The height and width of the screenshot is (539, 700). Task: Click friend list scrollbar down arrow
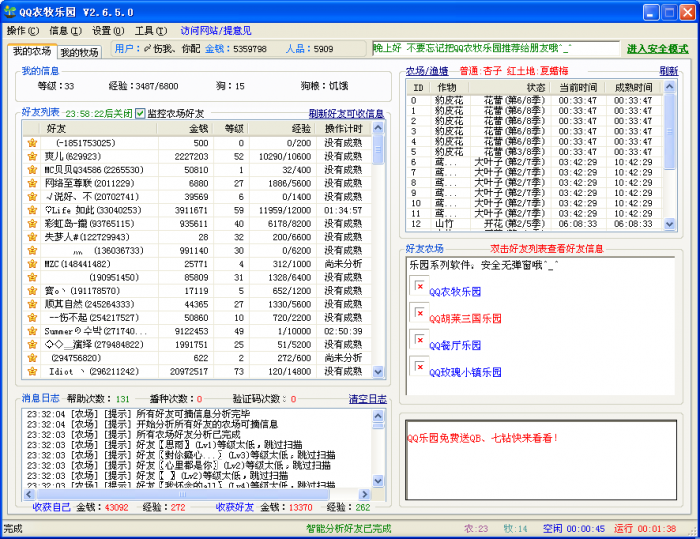point(378,372)
